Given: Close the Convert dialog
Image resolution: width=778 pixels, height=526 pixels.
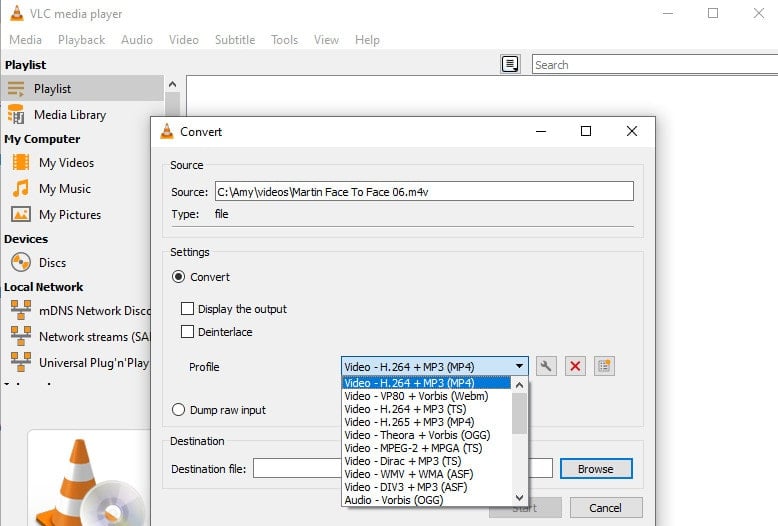Looking at the screenshot, I should [x=632, y=131].
